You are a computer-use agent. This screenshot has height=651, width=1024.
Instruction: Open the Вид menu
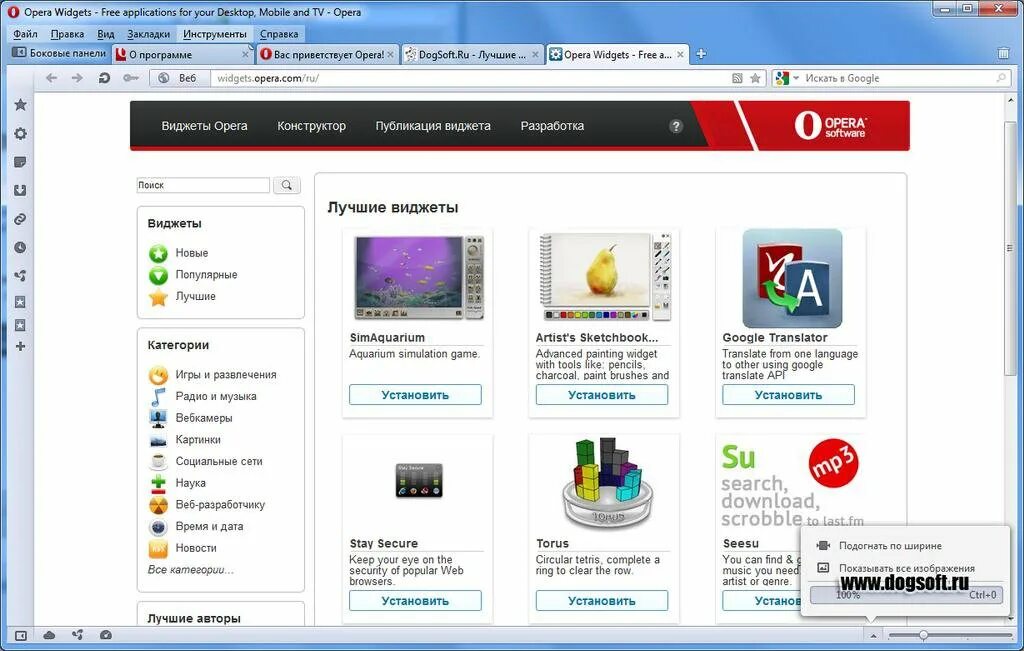(x=106, y=34)
